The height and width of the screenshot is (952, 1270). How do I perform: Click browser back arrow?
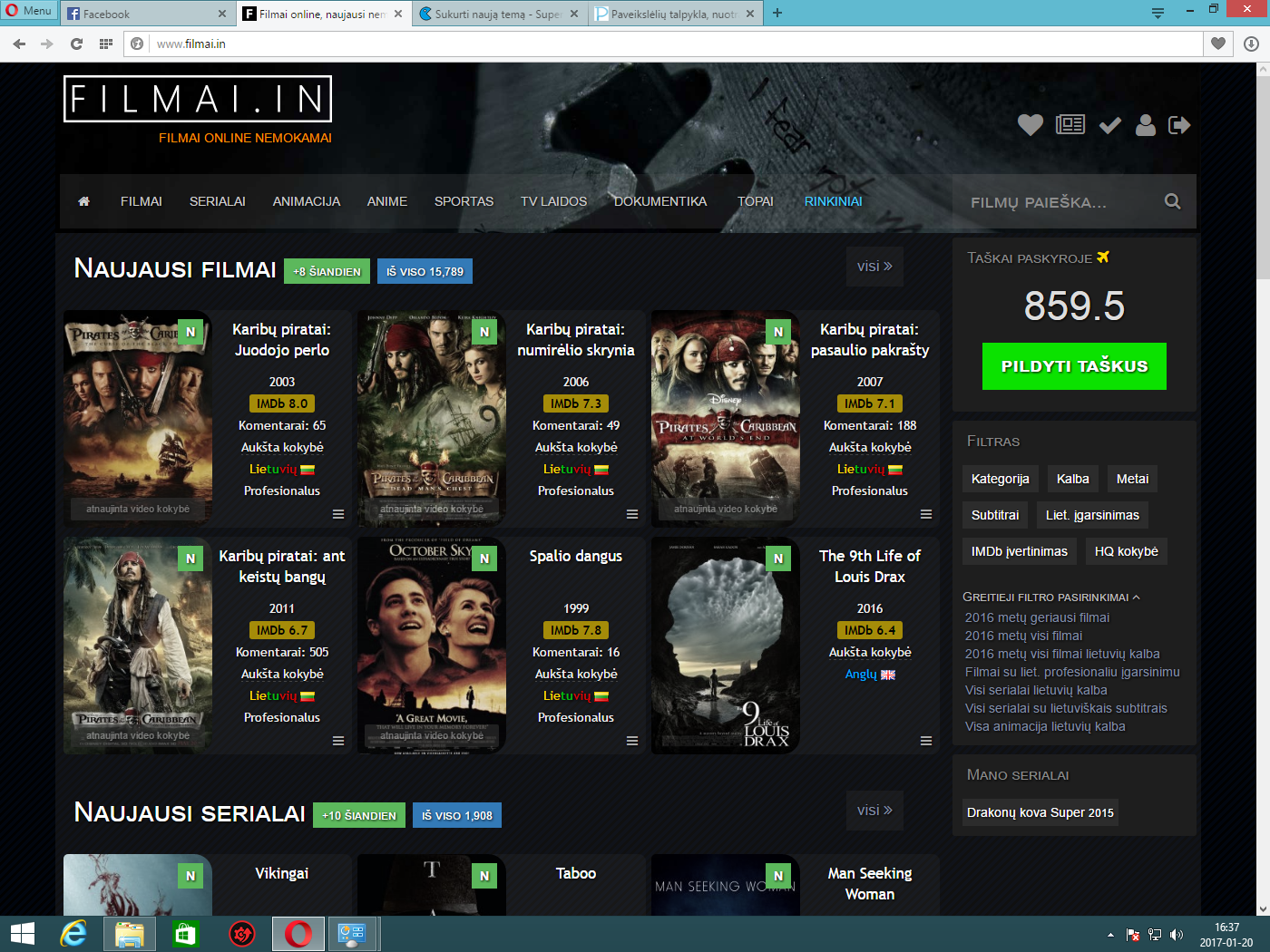pyautogui.click(x=19, y=44)
